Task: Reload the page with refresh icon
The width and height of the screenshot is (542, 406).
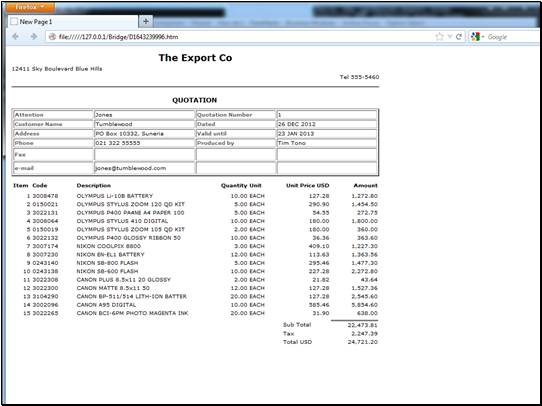Action: (459, 37)
